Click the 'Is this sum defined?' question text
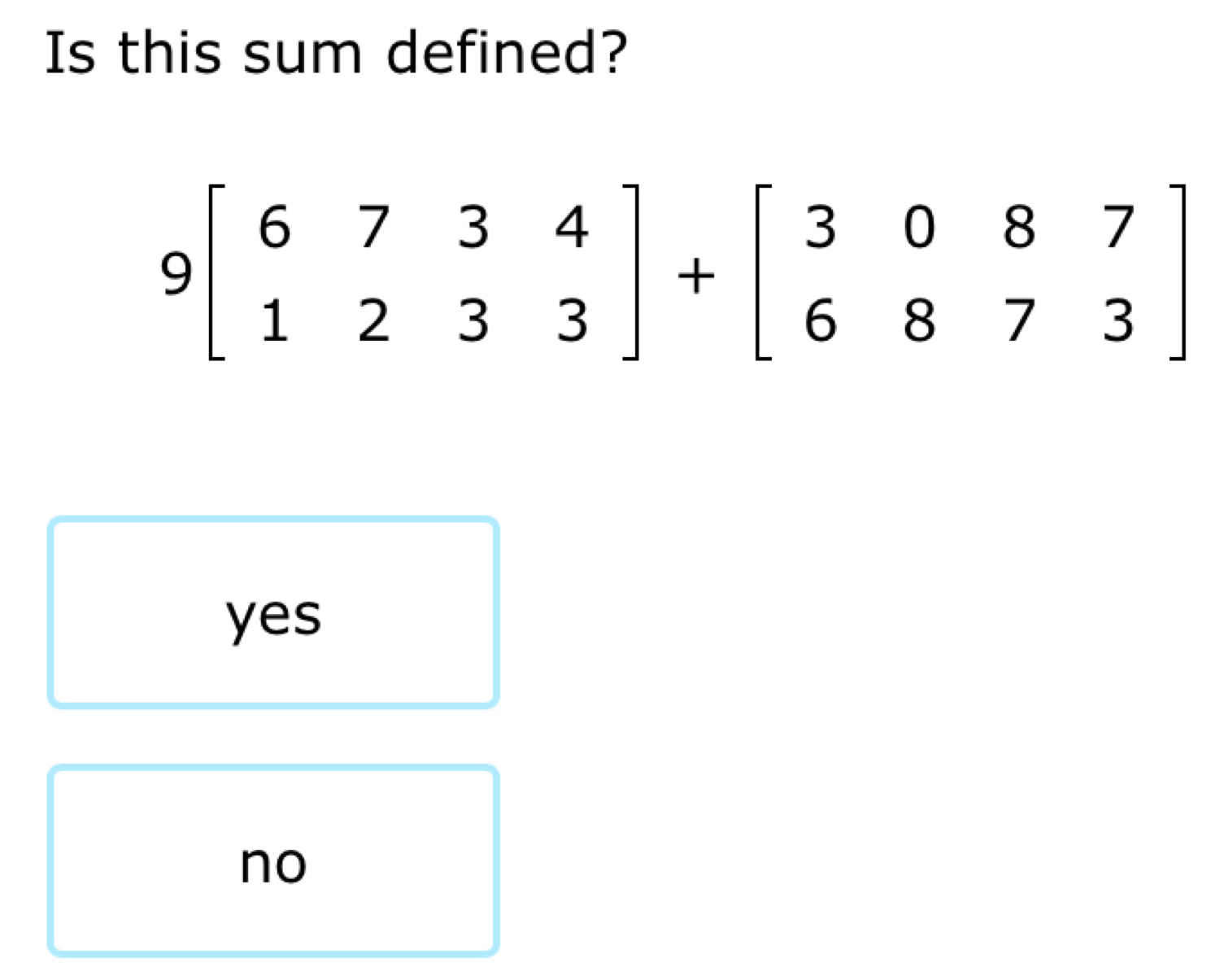The image size is (1211, 980). [336, 54]
